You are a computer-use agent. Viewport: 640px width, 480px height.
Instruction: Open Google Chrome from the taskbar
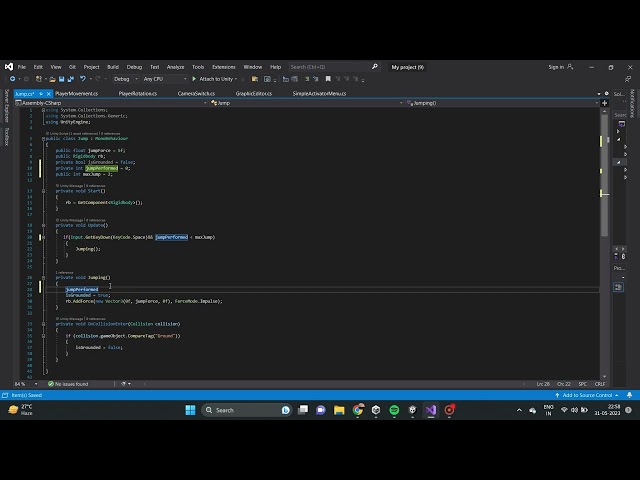pyautogui.click(x=358, y=410)
